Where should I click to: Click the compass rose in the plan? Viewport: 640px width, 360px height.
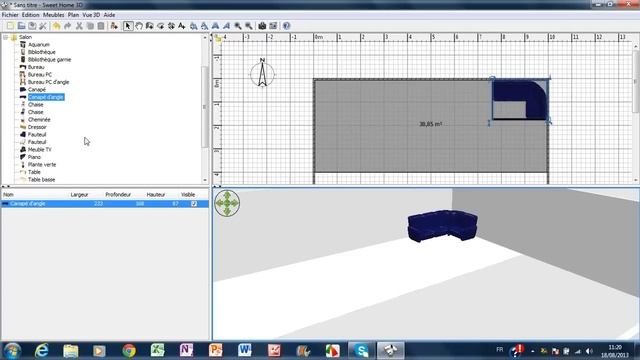pyautogui.click(x=262, y=73)
